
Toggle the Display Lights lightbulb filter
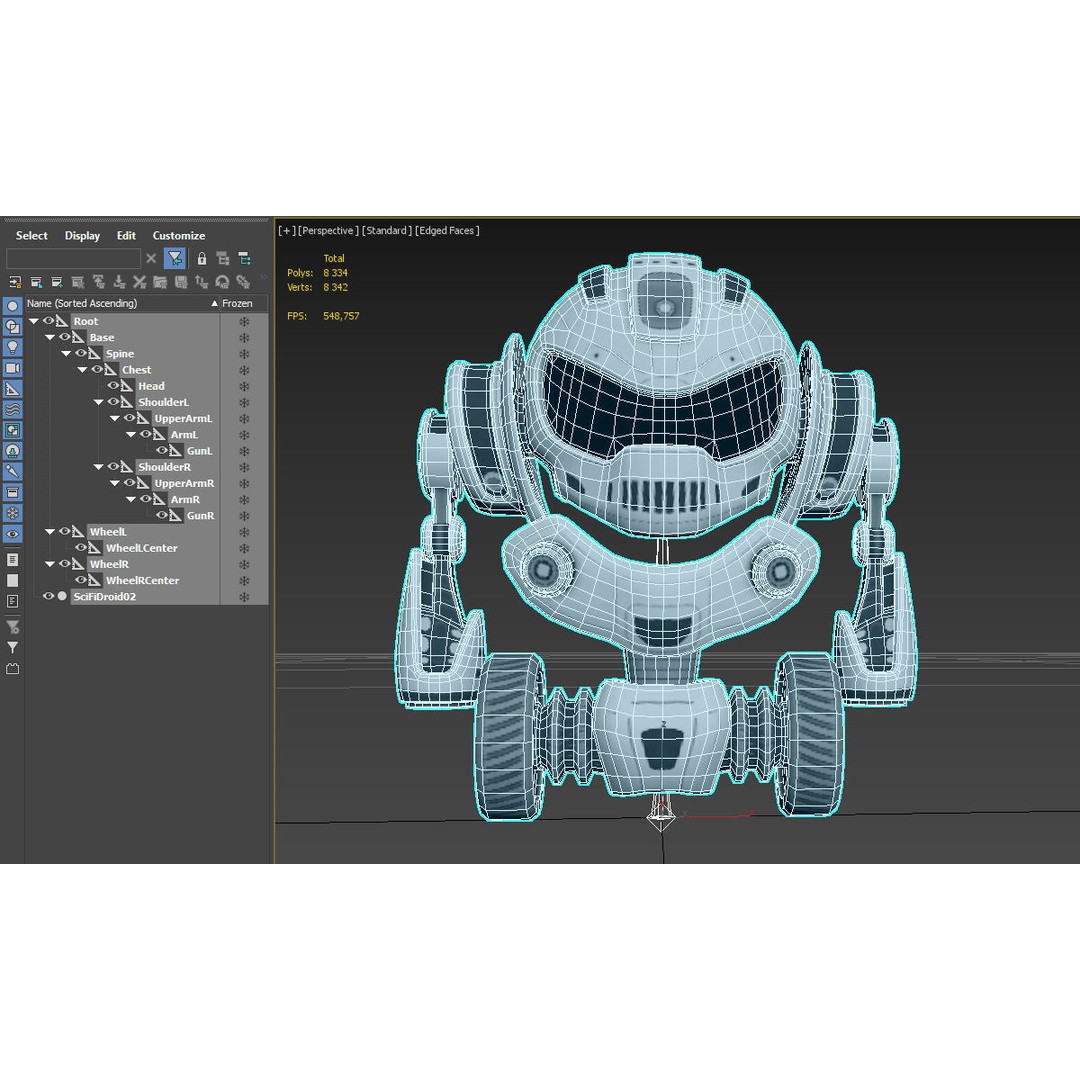pyautogui.click(x=12, y=347)
